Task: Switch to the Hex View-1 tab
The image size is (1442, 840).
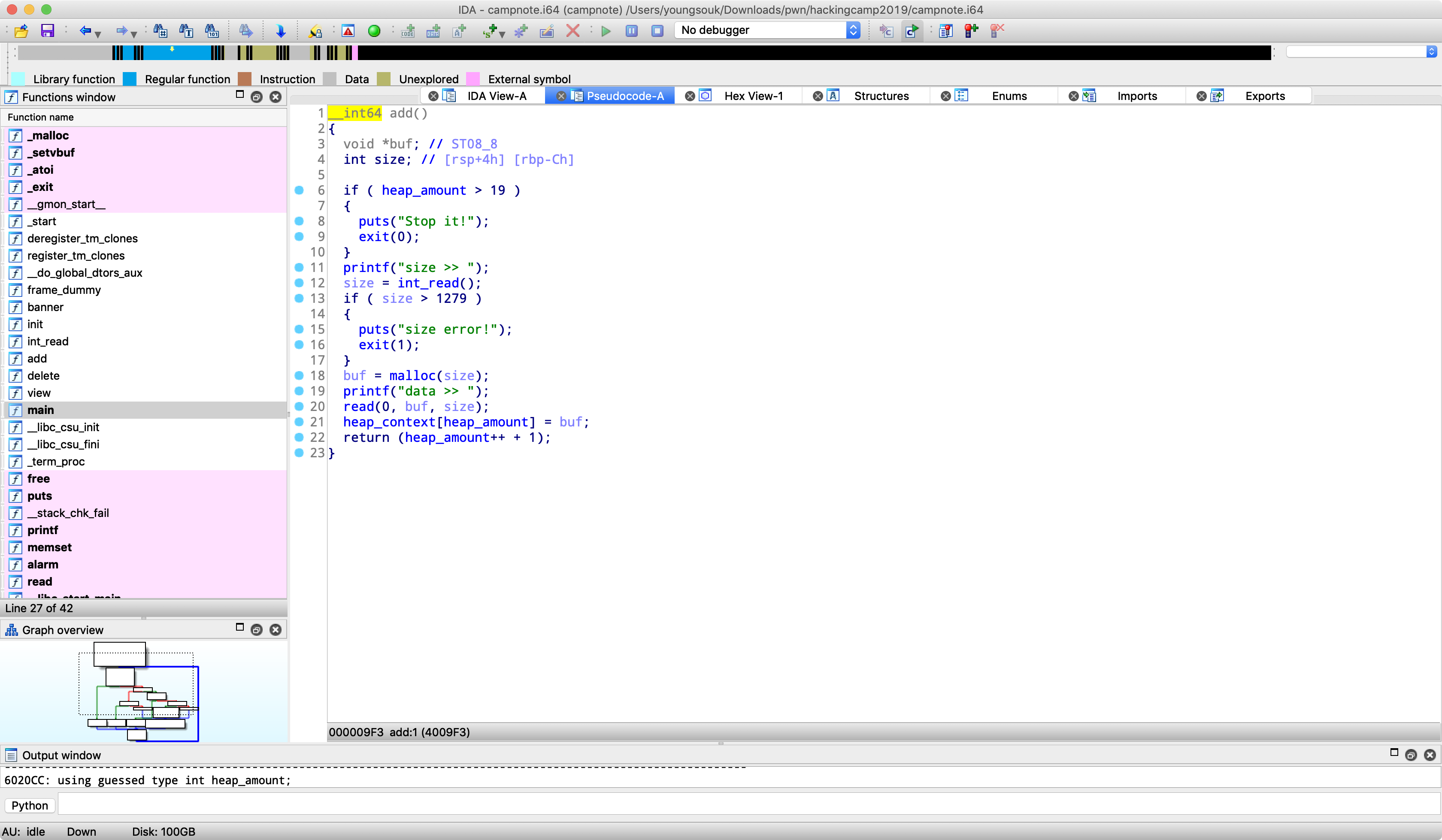Action: (753, 96)
